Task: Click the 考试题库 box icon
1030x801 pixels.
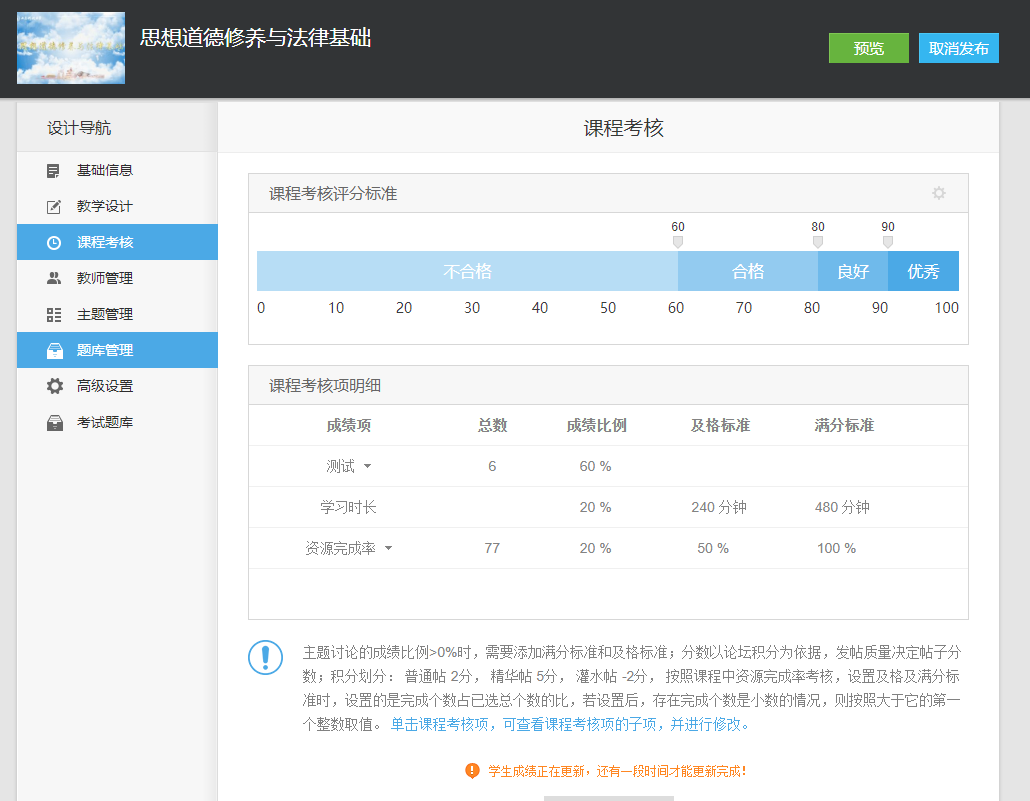Action: pos(54,423)
